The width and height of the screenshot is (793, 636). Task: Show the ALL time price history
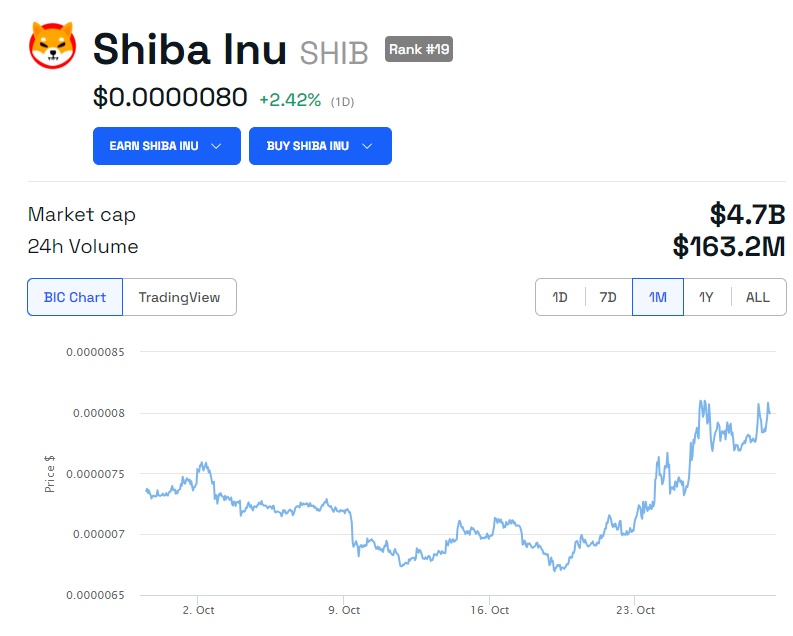[758, 297]
